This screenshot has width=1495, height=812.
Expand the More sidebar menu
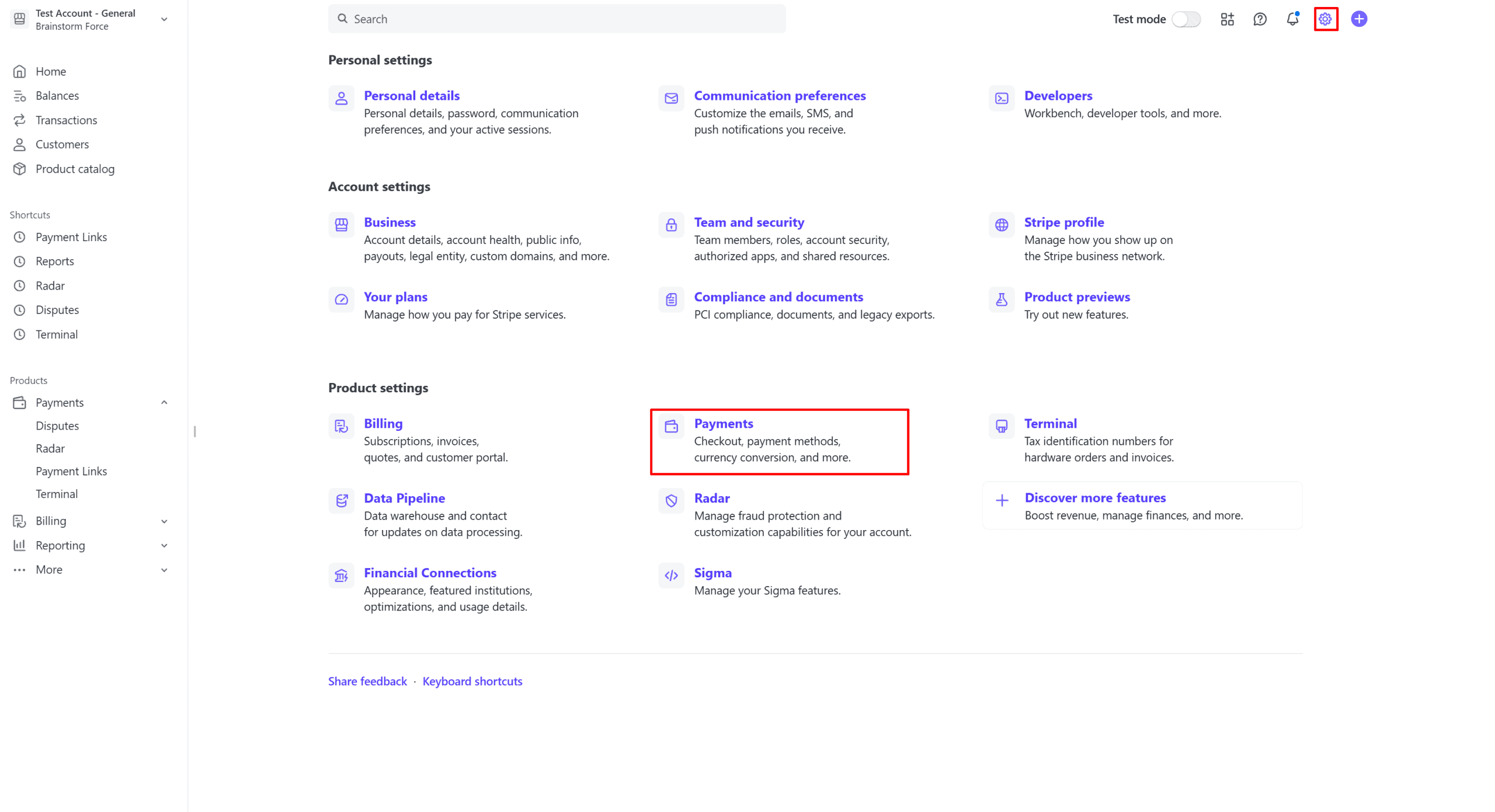coord(164,570)
